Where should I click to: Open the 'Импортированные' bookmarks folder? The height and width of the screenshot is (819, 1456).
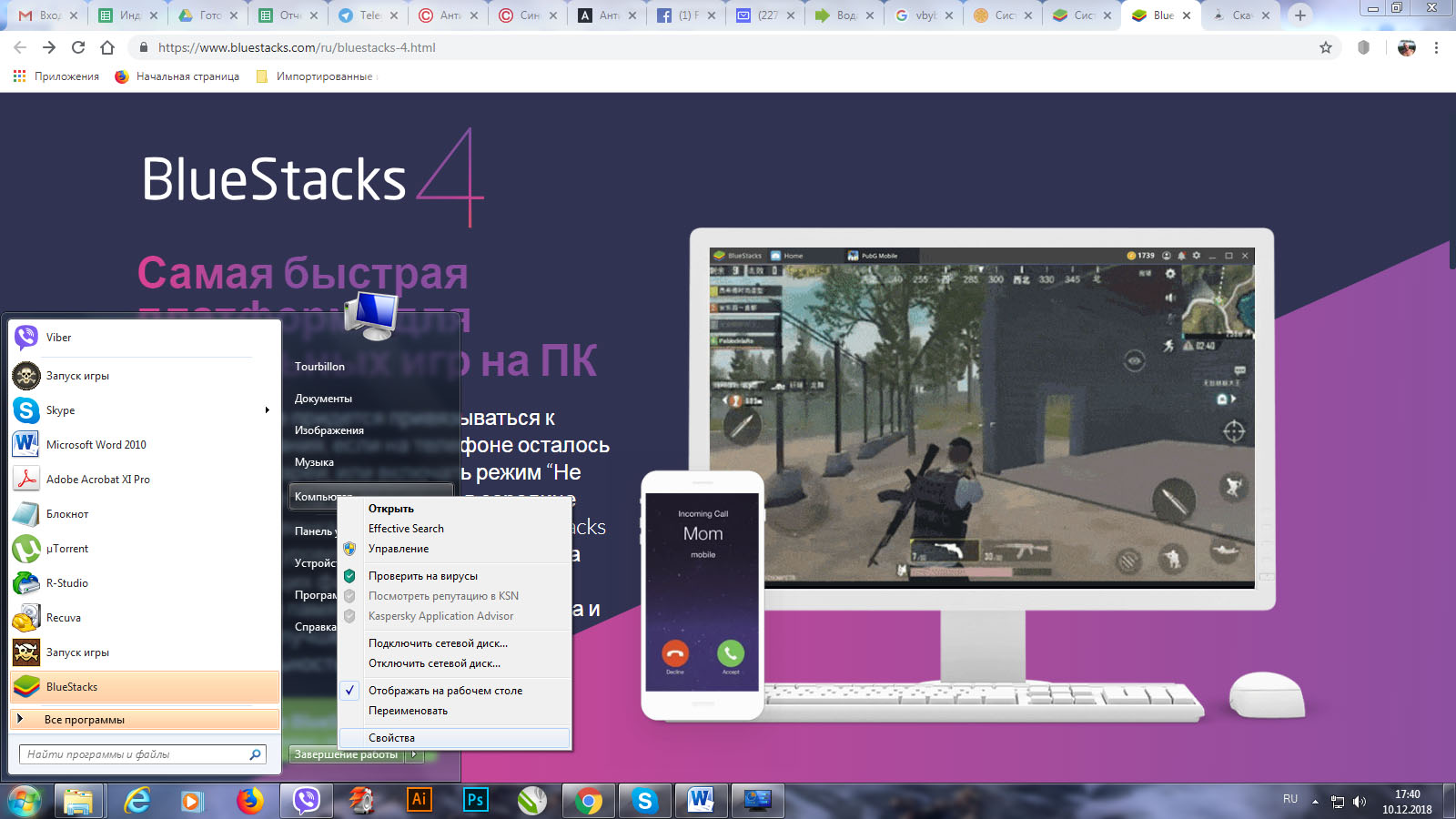click(315, 76)
